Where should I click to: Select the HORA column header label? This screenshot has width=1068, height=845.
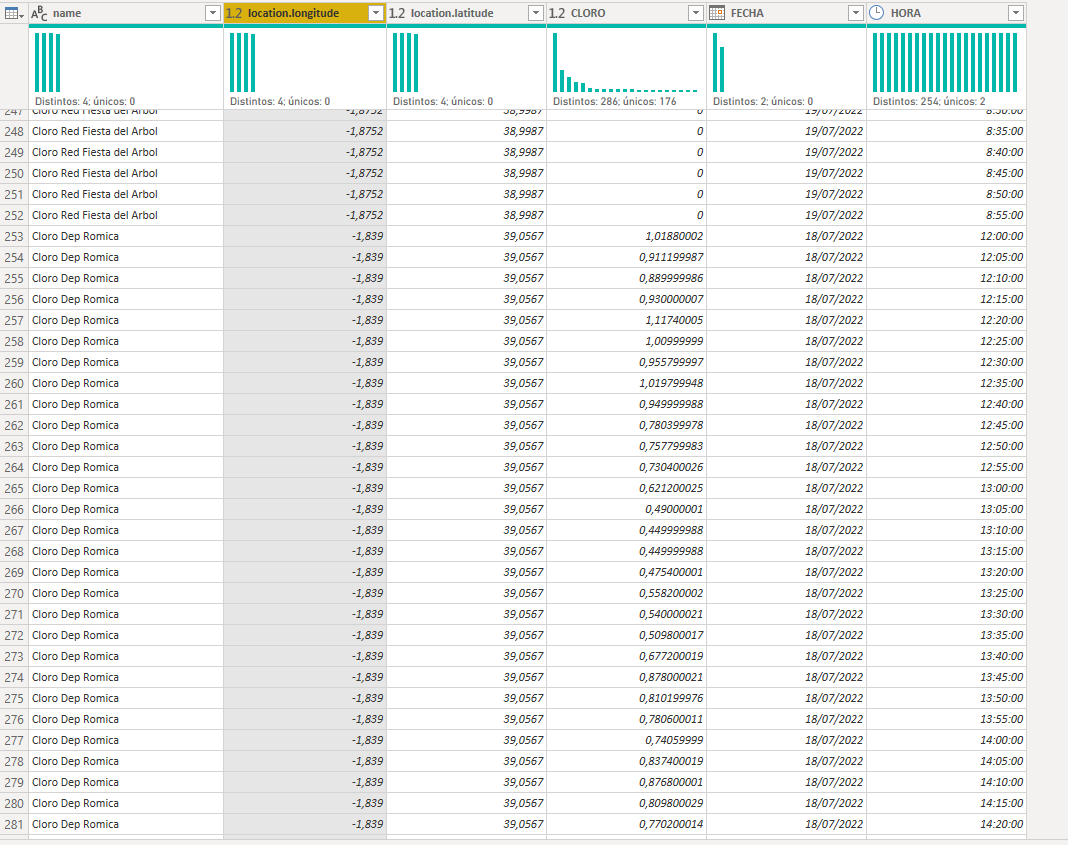coord(905,13)
